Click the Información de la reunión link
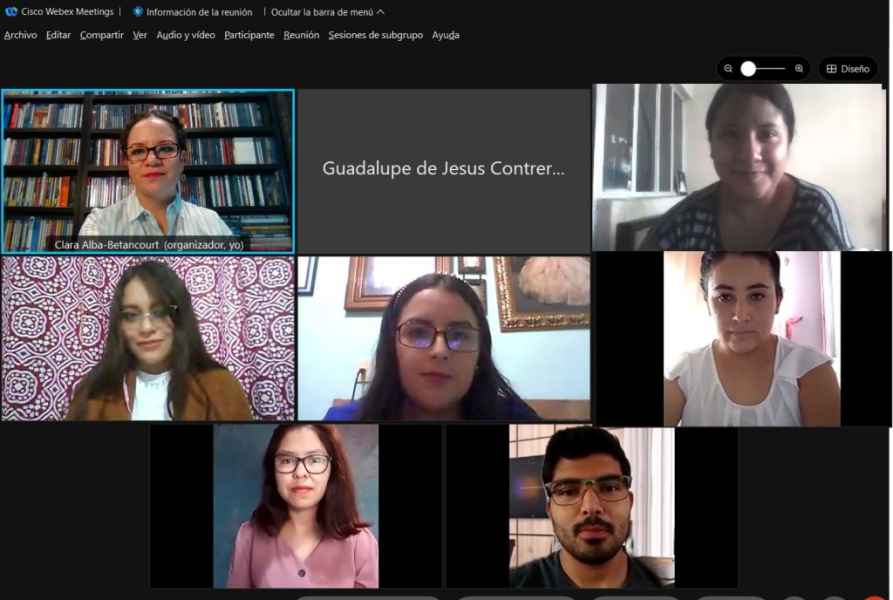893x600 pixels. [x=199, y=12]
